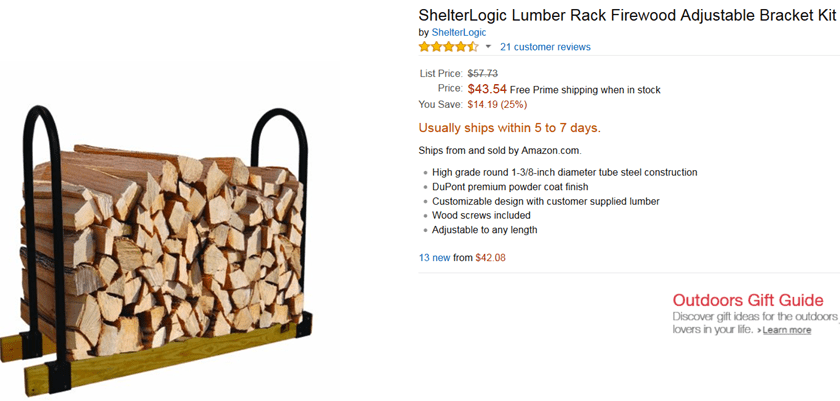This screenshot has width=840, height=401.
Task: Click the crossed-out $57.73 list price
Action: (x=482, y=73)
